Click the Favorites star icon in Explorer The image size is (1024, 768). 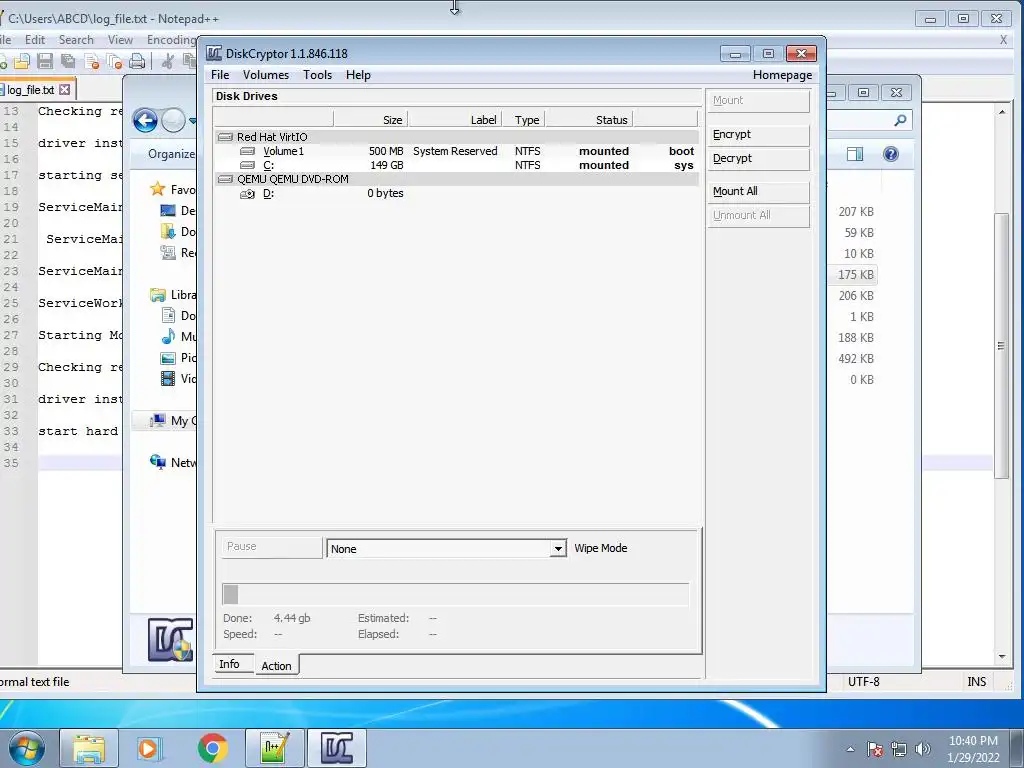pyautogui.click(x=157, y=189)
